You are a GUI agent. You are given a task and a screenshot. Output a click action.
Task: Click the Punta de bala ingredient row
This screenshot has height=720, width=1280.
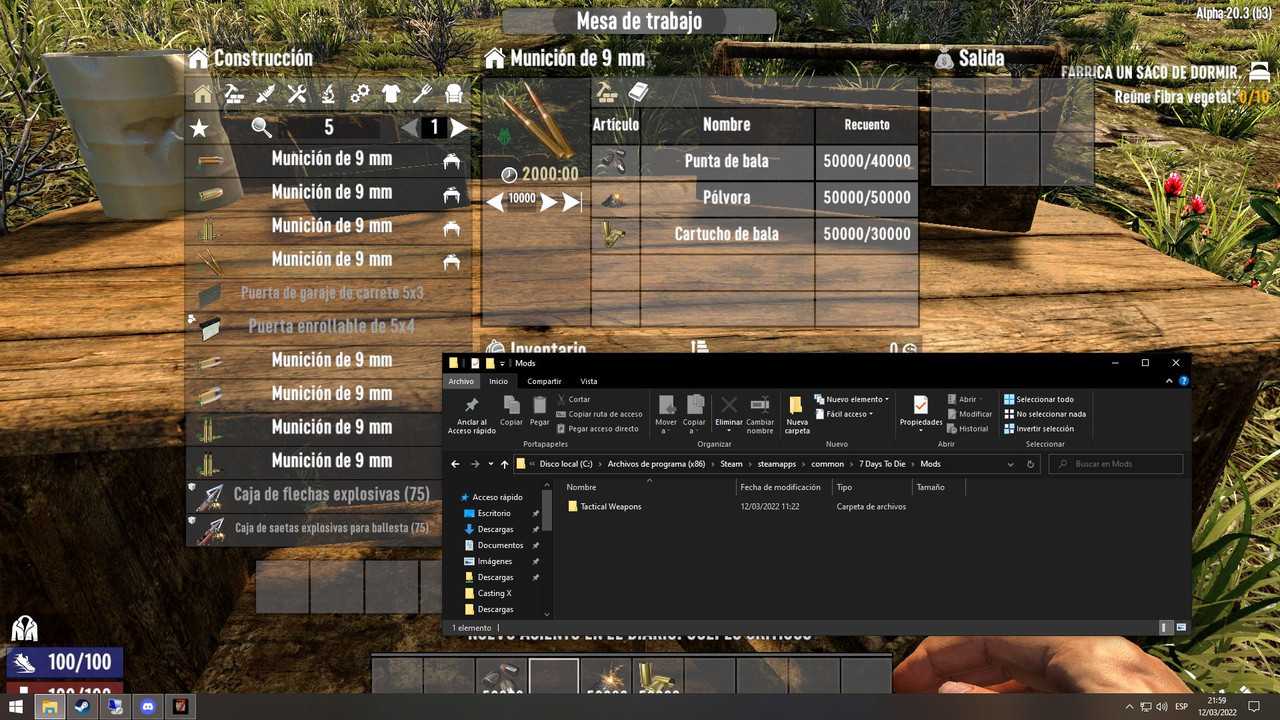point(754,161)
